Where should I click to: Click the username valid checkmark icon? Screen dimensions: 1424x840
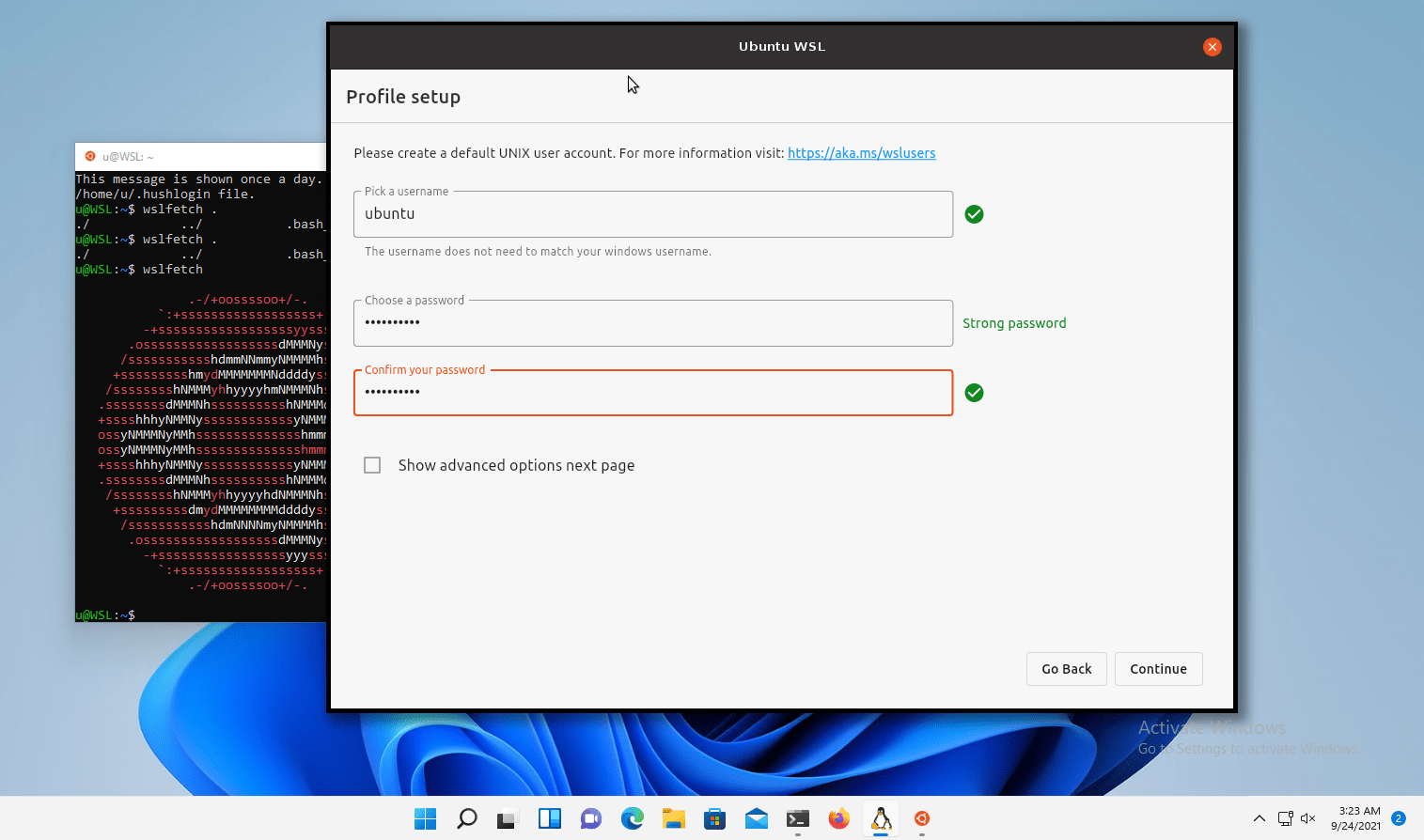(x=974, y=214)
